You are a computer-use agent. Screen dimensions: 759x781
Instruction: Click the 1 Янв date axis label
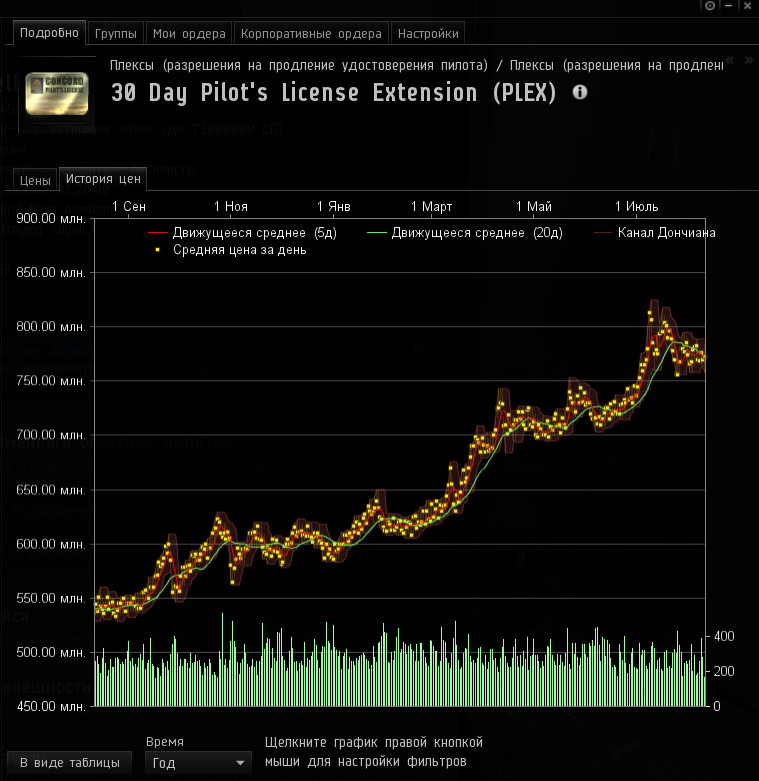[x=334, y=206]
